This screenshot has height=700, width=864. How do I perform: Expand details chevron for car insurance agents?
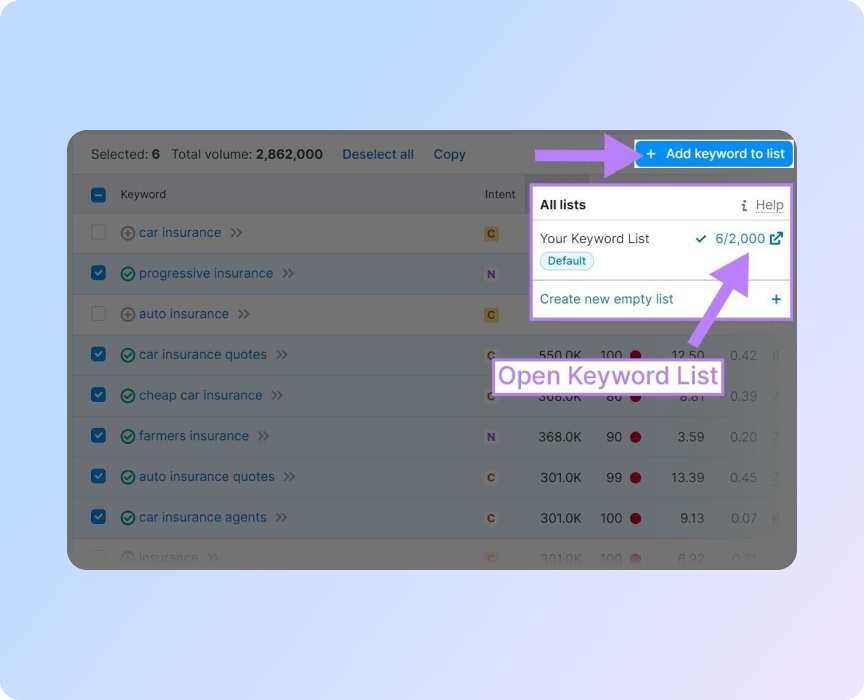point(282,518)
